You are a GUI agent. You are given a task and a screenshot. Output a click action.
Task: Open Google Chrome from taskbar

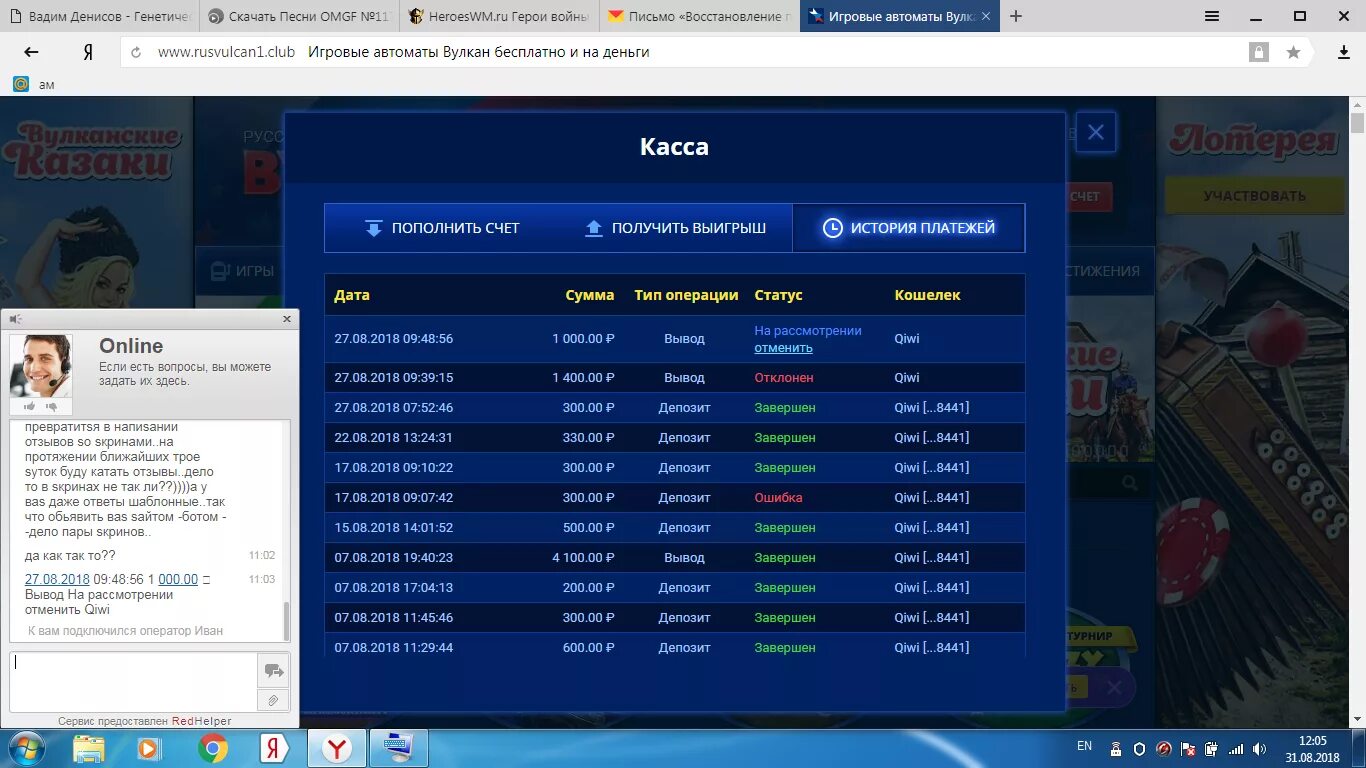point(212,748)
